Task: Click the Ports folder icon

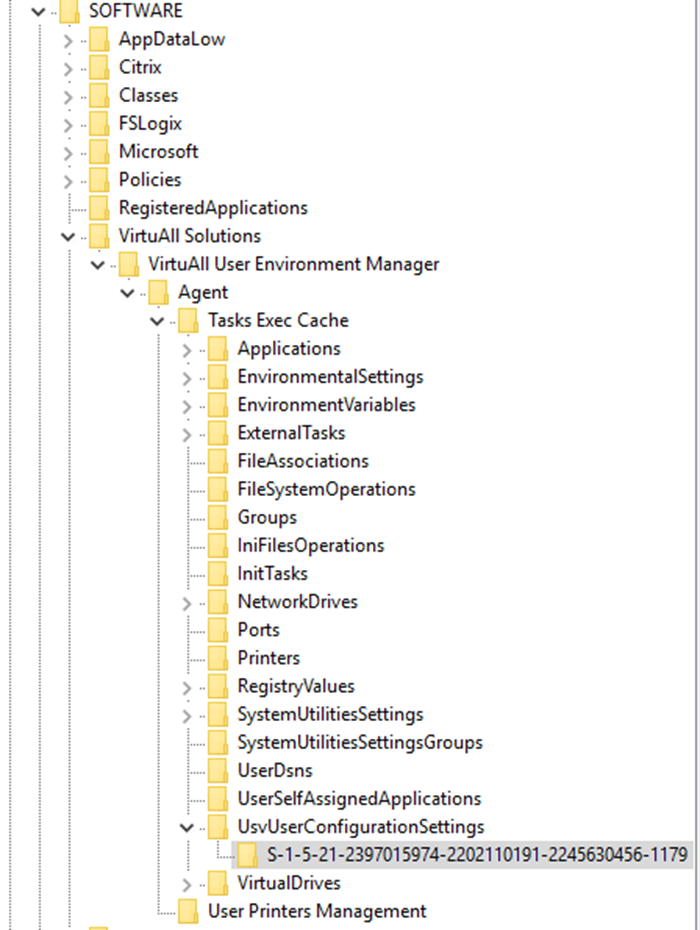Action: click(x=218, y=630)
